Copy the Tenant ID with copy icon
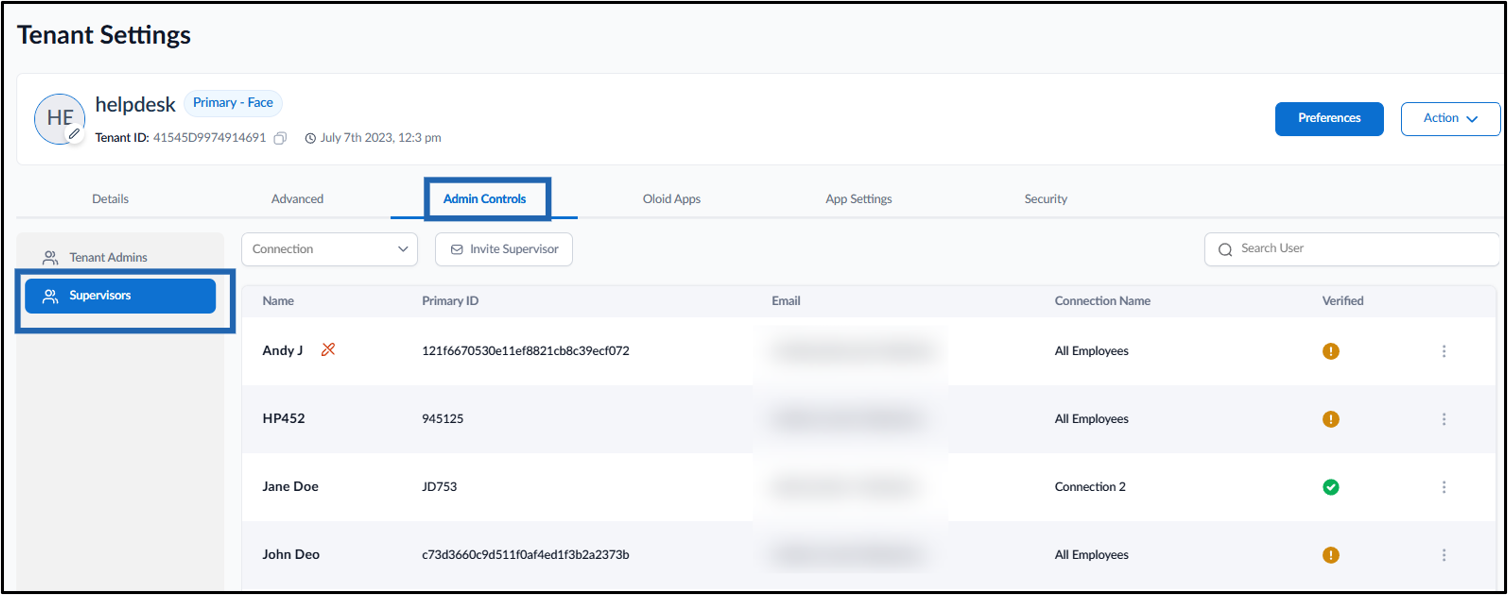Image resolution: width=1508 pixels, height=595 pixels. [281, 138]
